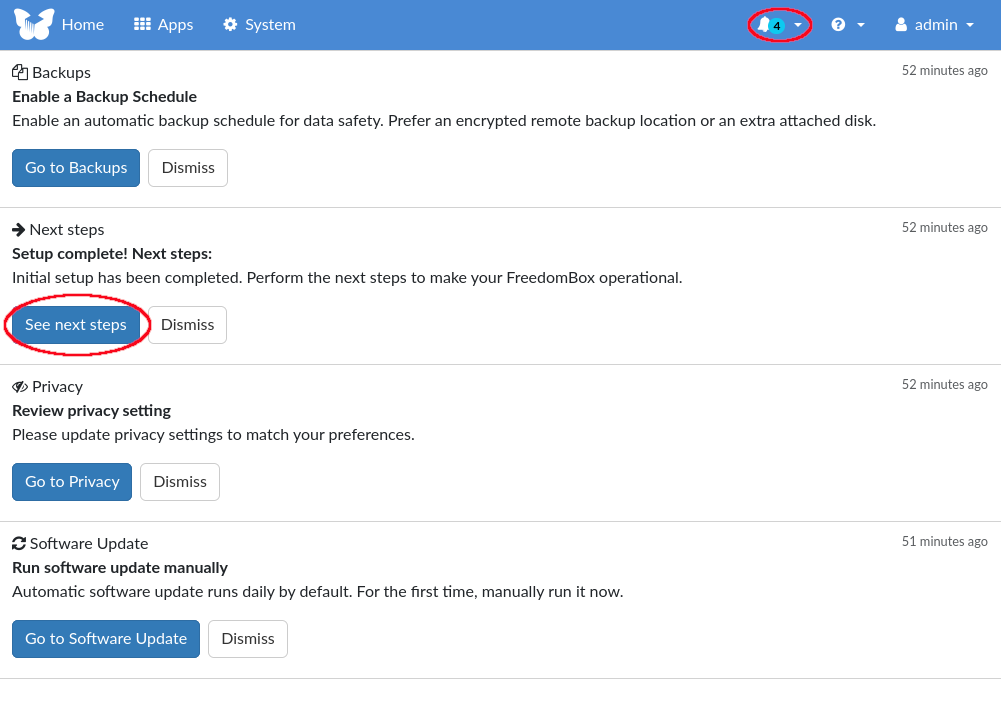Click the notification bell icon
Screen dimensions: 1001x712
pyautogui.click(x=764, y=25)
